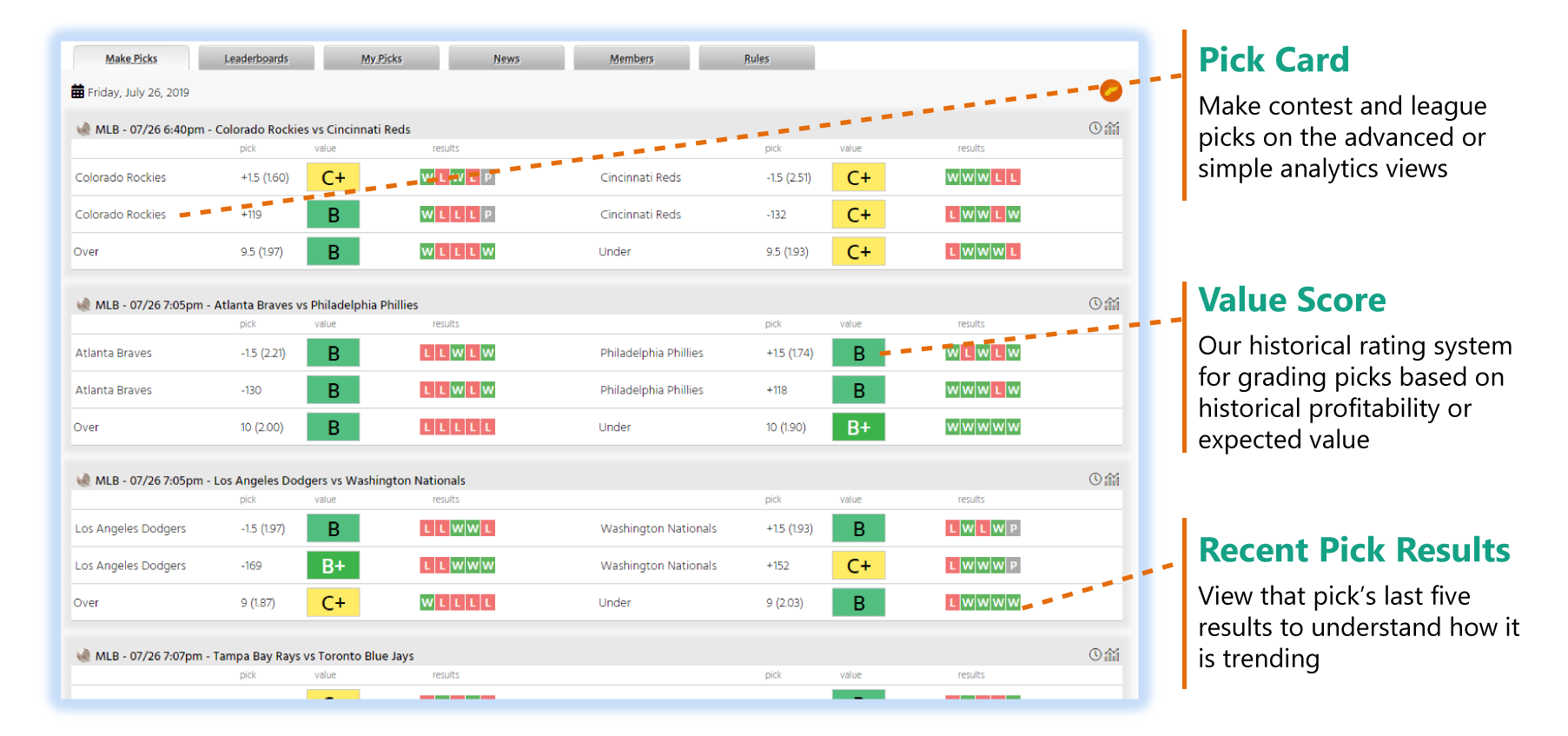Click the Cincinnati Reds -1.5 (2.51) pick odds
This screenshot has height=736, width=1568.
click(789, 177)
